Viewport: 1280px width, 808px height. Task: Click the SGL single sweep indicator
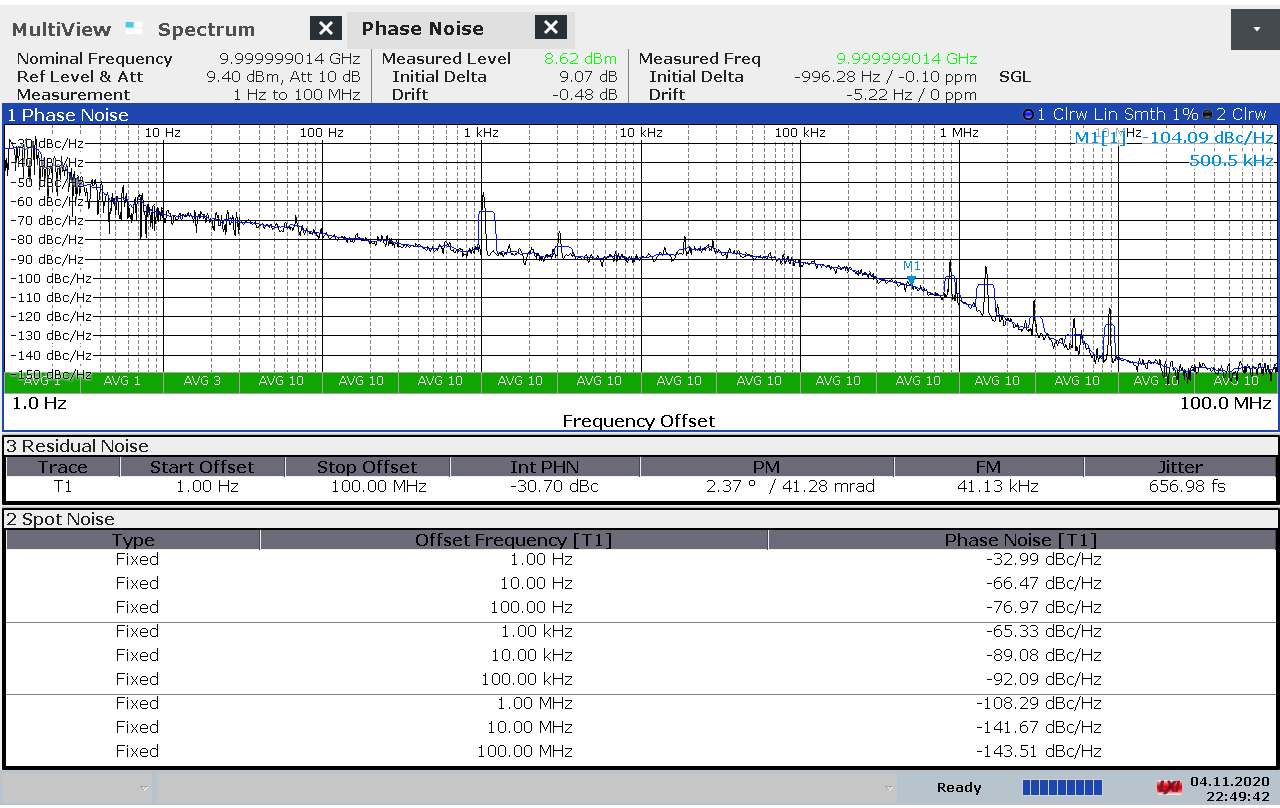[1014, 76]
